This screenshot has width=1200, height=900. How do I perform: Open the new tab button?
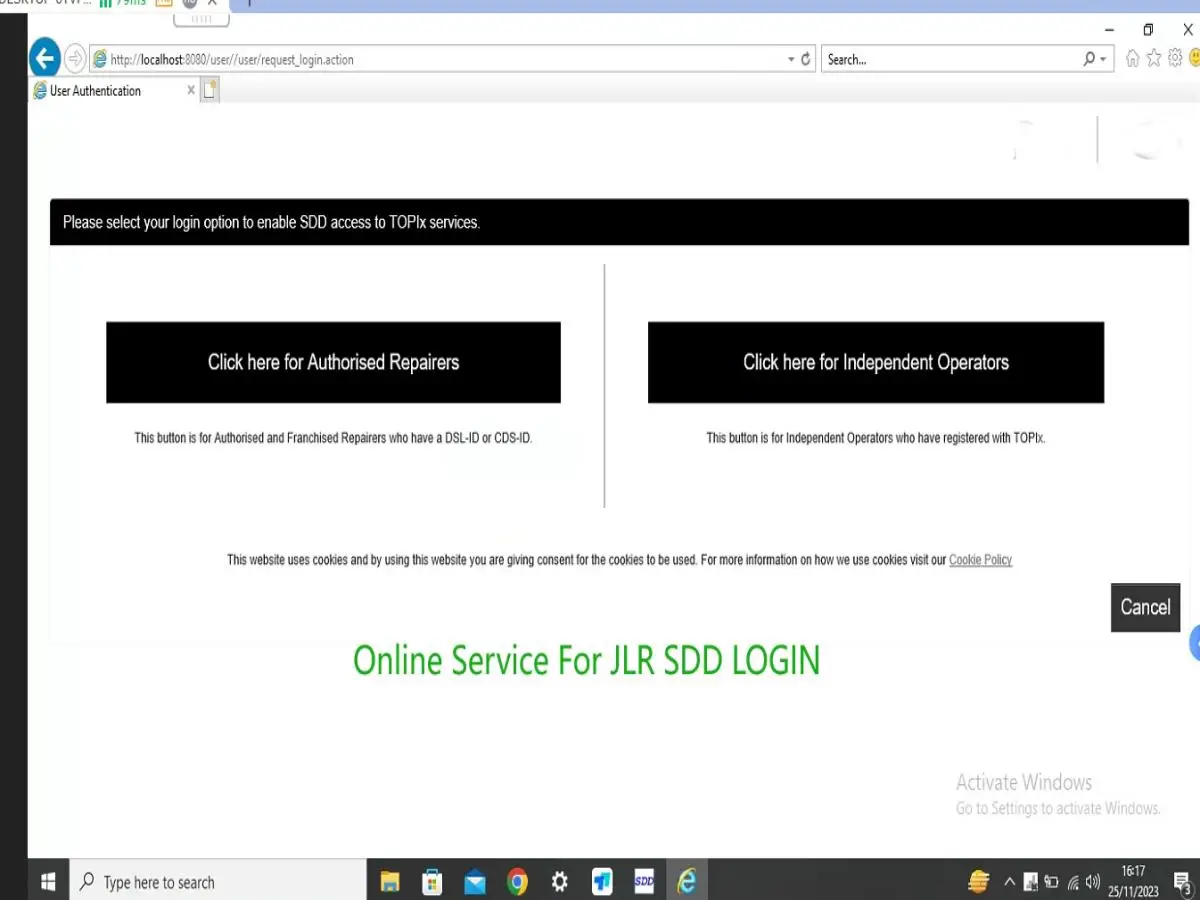[210, 90]
